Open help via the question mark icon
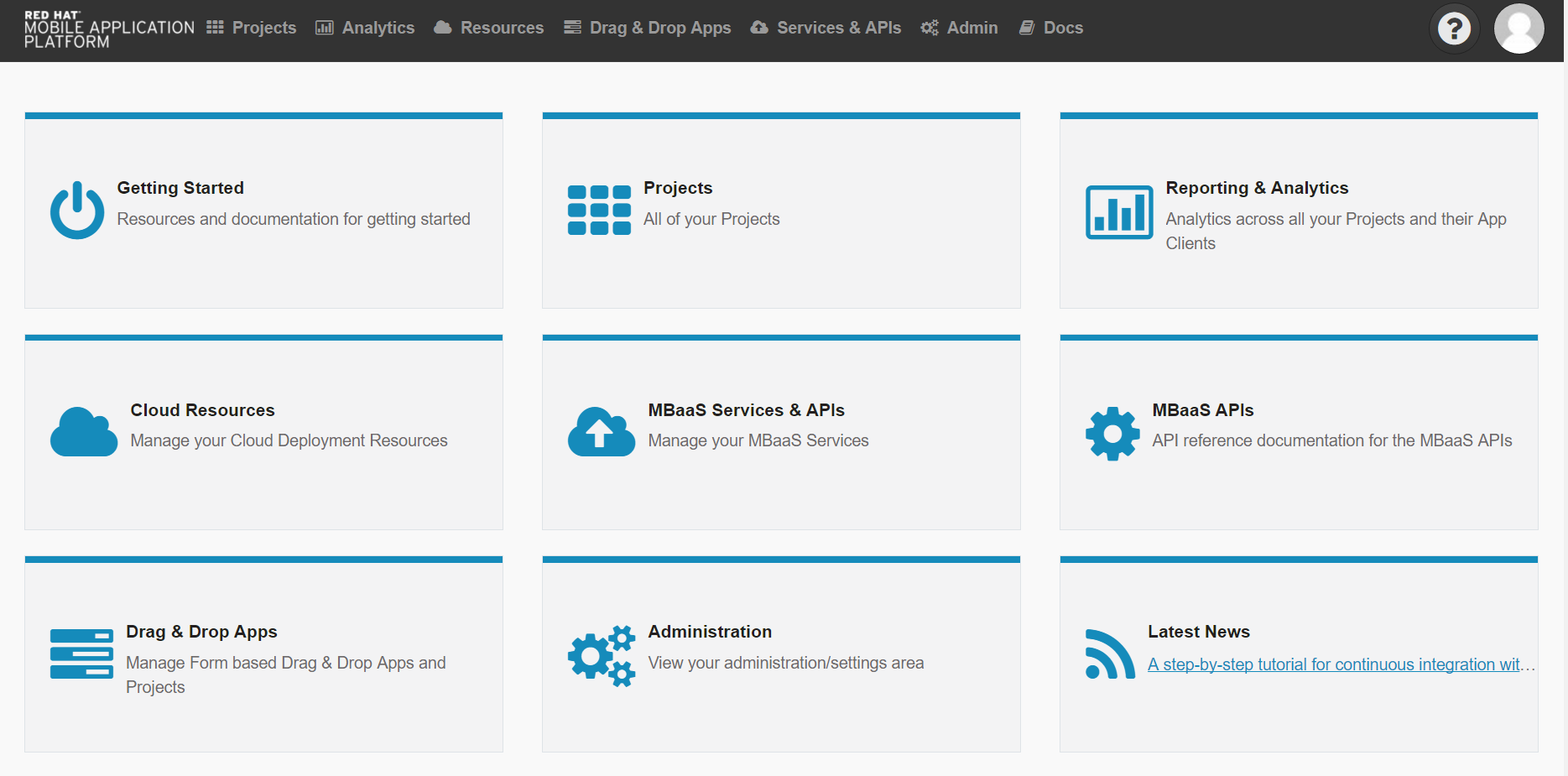 [1454, 29]
